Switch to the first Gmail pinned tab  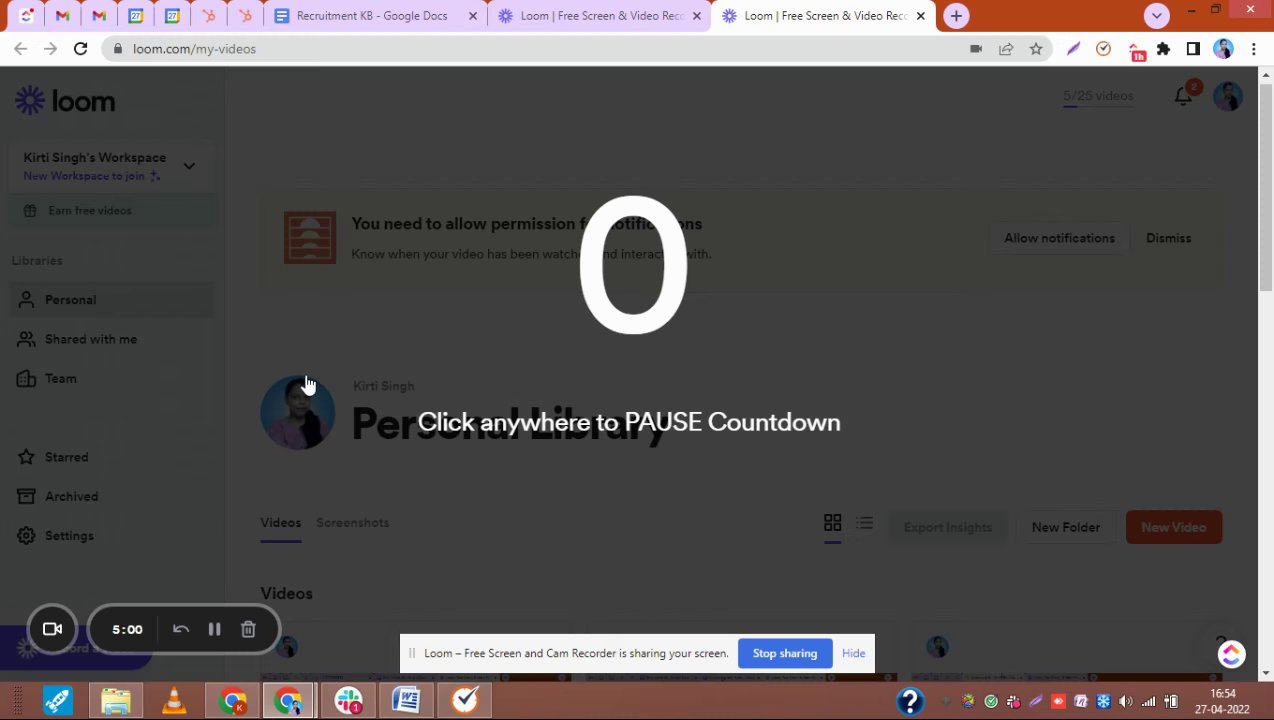pos(62,16)
